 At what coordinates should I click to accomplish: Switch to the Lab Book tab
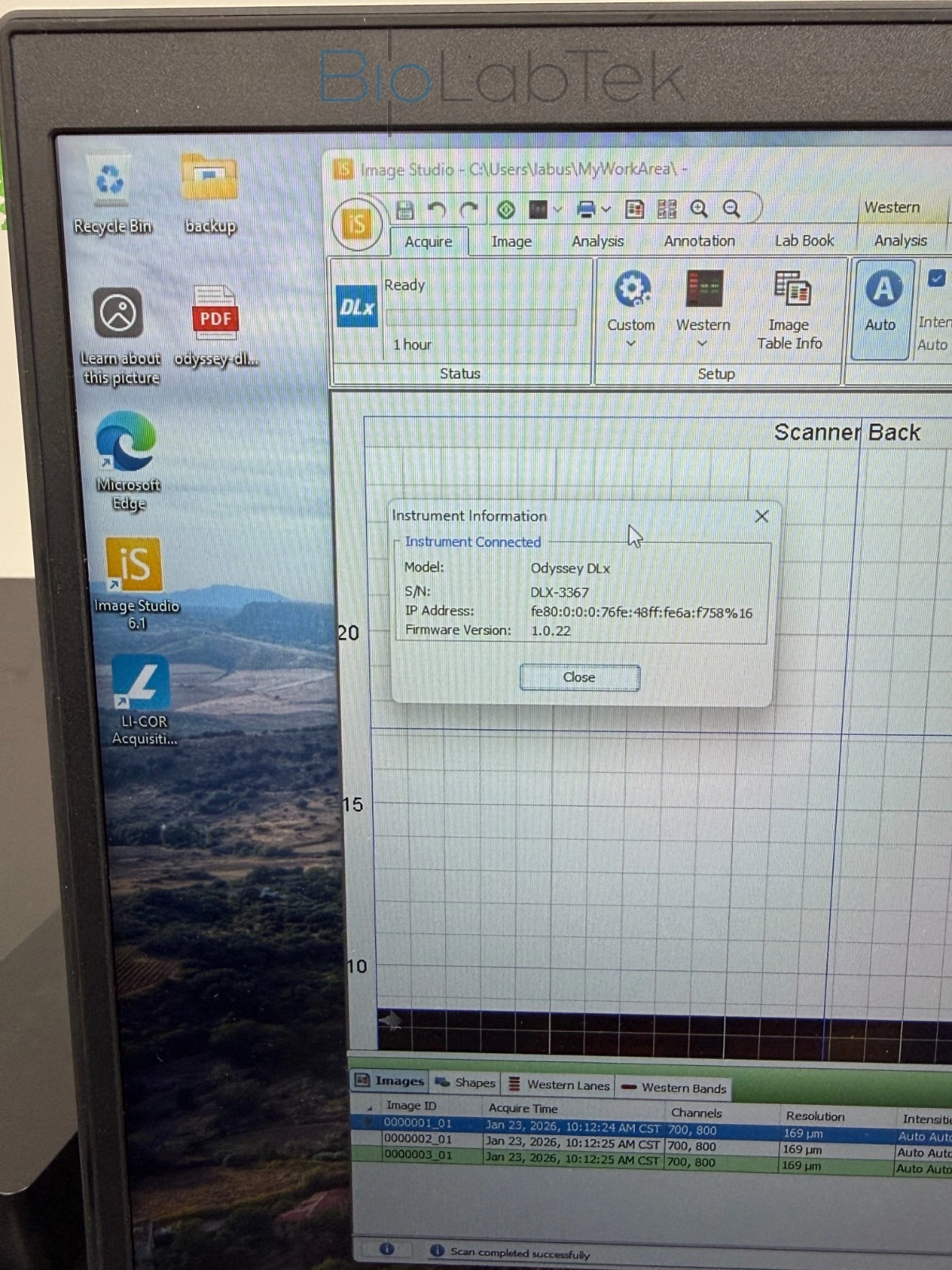pyautogui.click(x=804, y=241)
